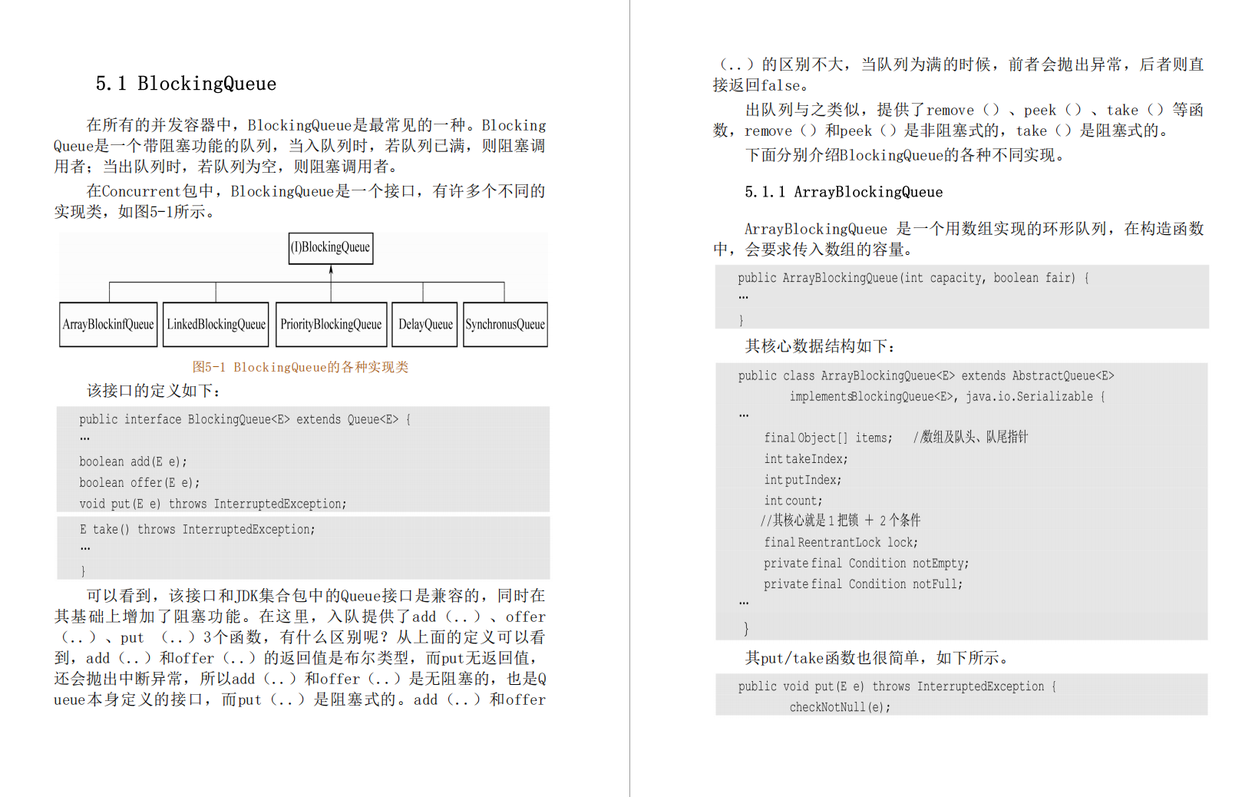Viewport: 1242px width, 797px height.
Task: Click the line starting "ArrayBlockingQueue 是一个用数组实现的环形队列"
Action: tap(975, 229)
